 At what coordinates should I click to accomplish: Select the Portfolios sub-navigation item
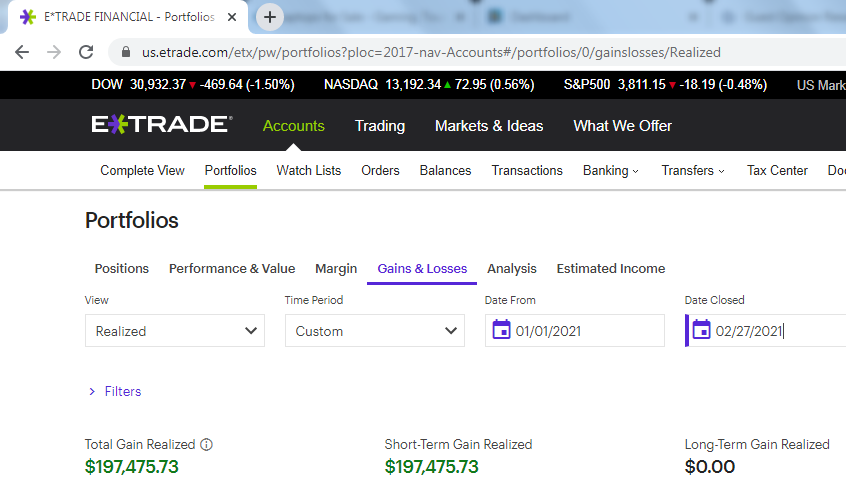230,171
